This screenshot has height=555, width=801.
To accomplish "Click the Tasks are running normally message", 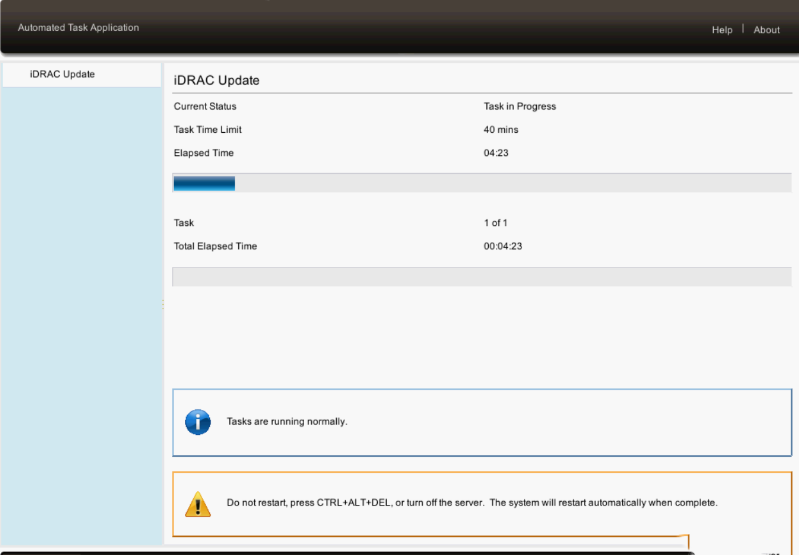I will 287,422.
